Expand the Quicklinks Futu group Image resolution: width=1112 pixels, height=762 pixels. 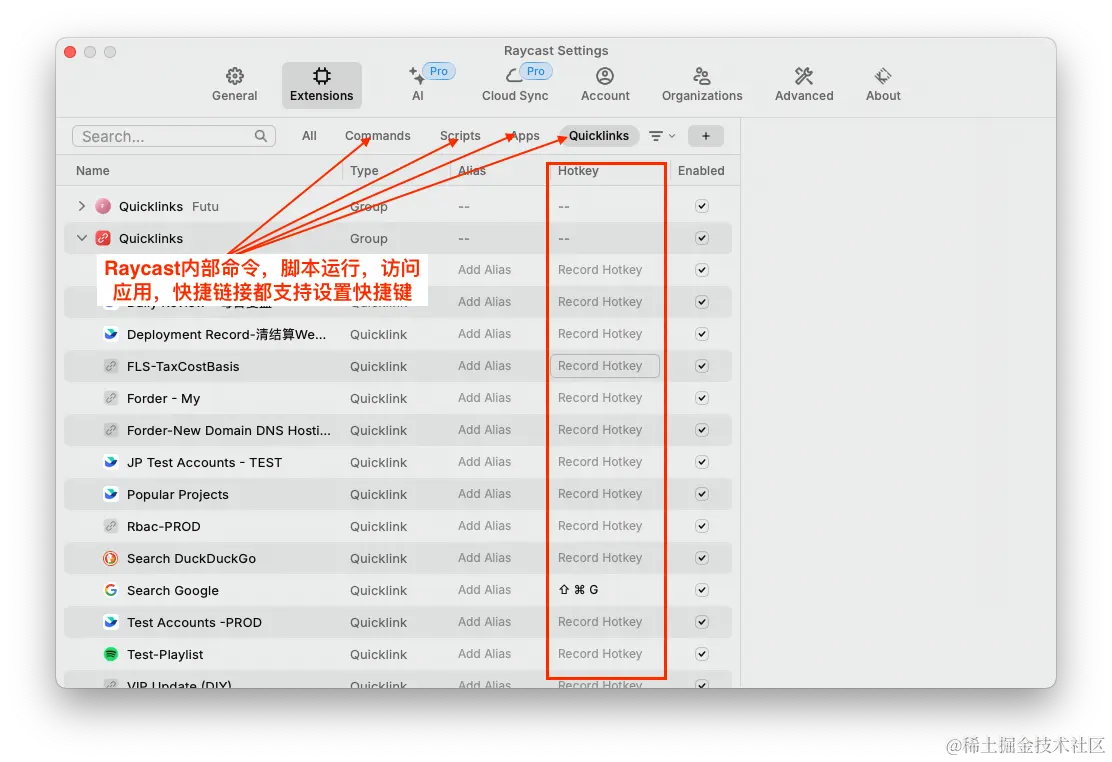[x=82, y=206]
